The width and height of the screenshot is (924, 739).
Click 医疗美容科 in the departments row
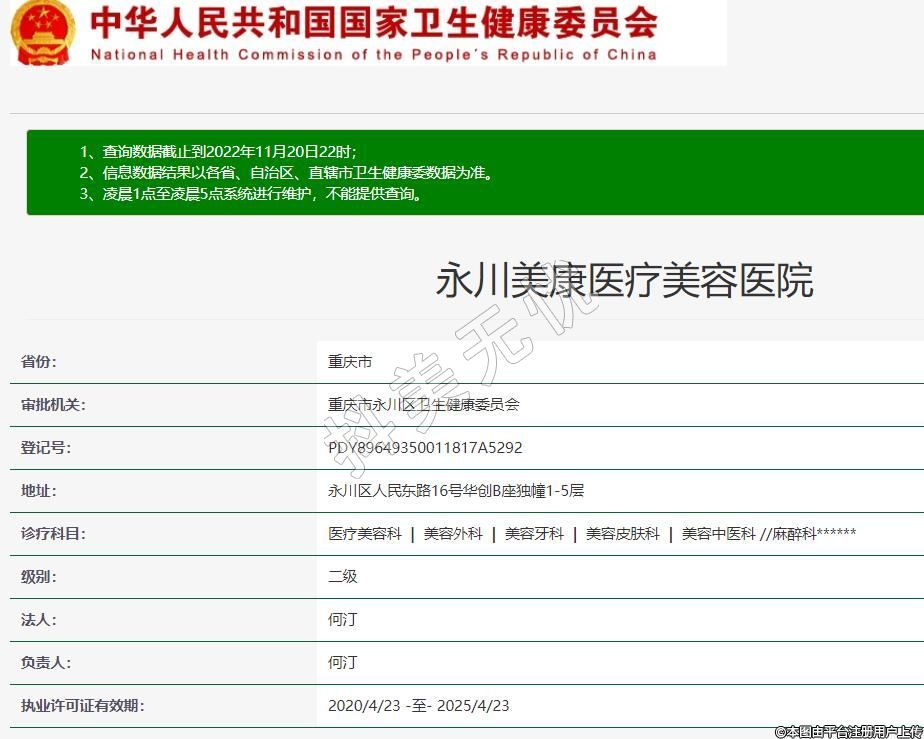[365, 534]
